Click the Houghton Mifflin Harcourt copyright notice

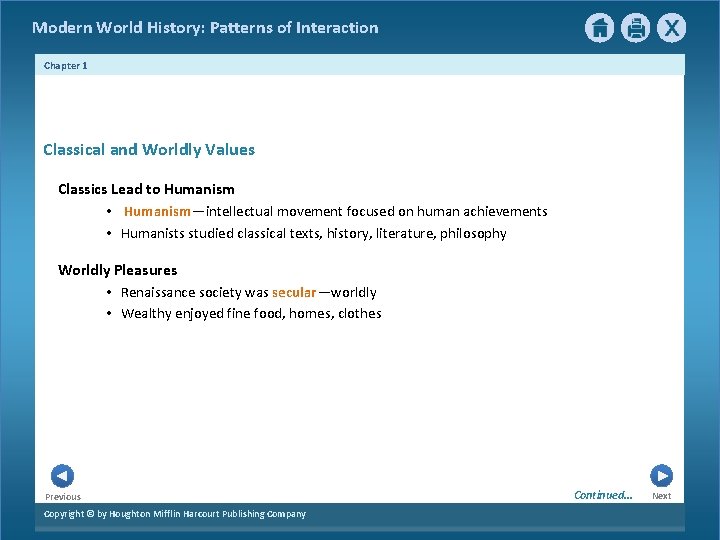[174, 514]
